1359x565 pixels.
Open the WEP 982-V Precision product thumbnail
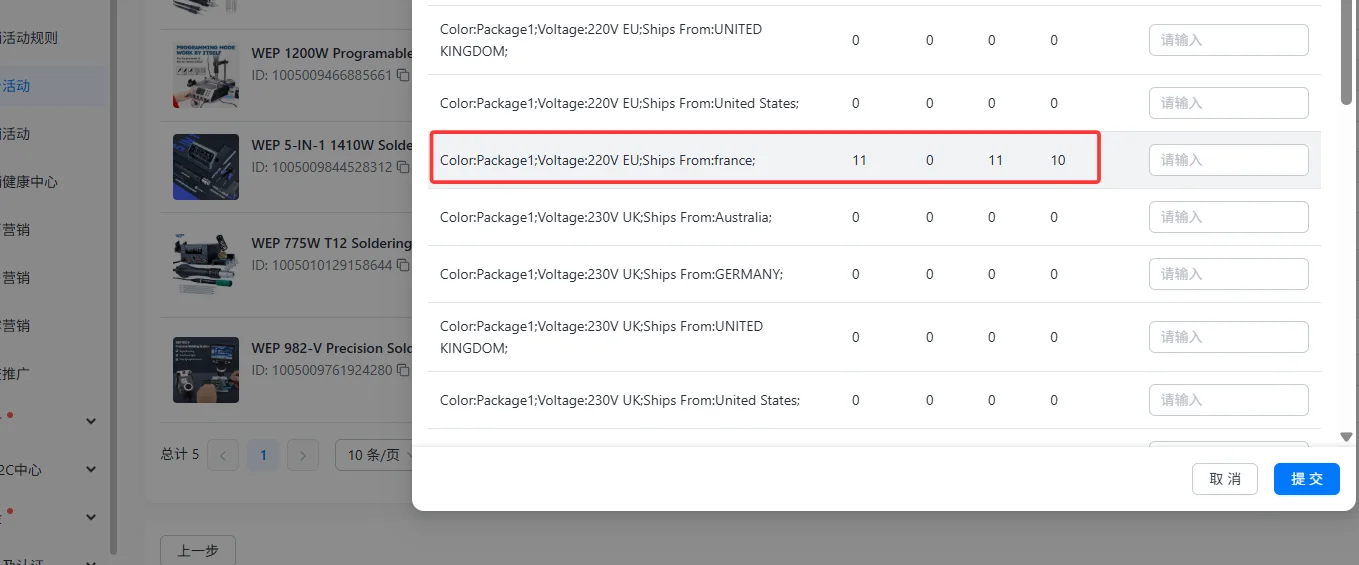pyautogui.click(x=205, y=369)
